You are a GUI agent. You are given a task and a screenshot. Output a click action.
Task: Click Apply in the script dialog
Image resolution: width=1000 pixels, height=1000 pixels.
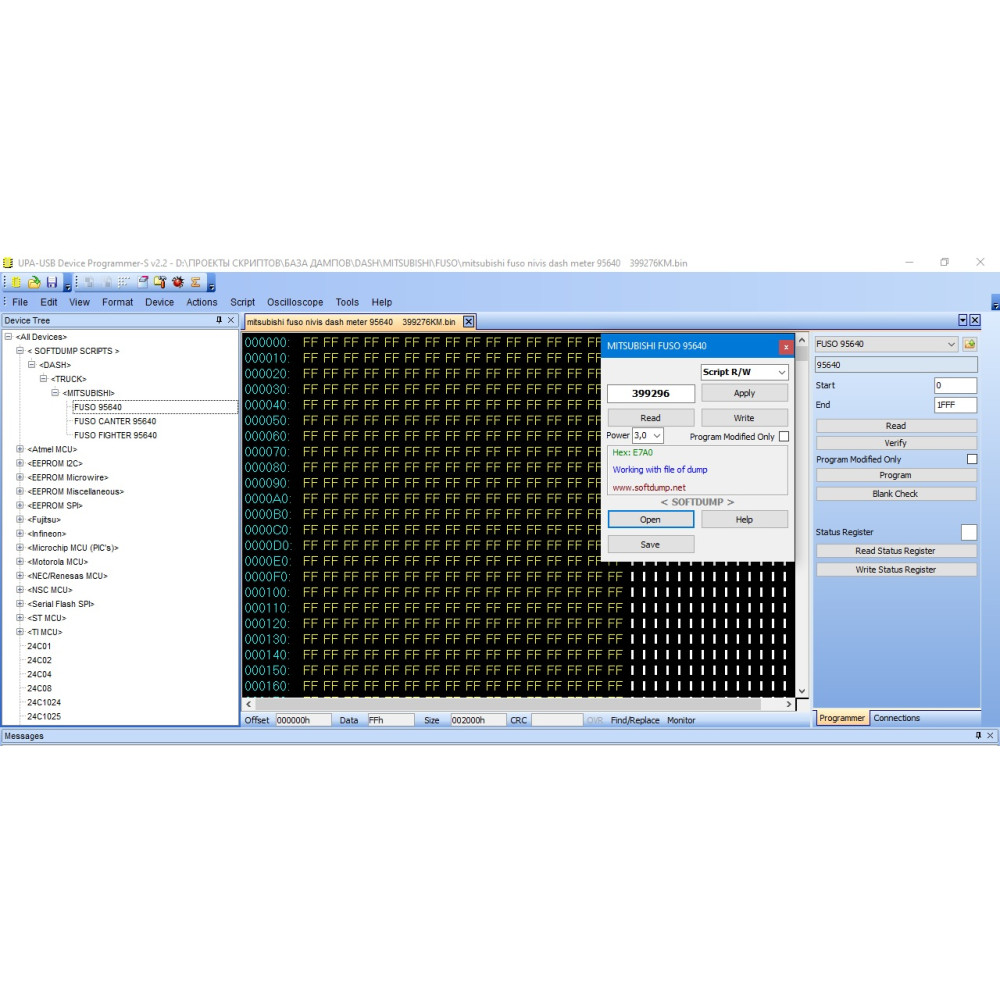[x=744, y=393]
